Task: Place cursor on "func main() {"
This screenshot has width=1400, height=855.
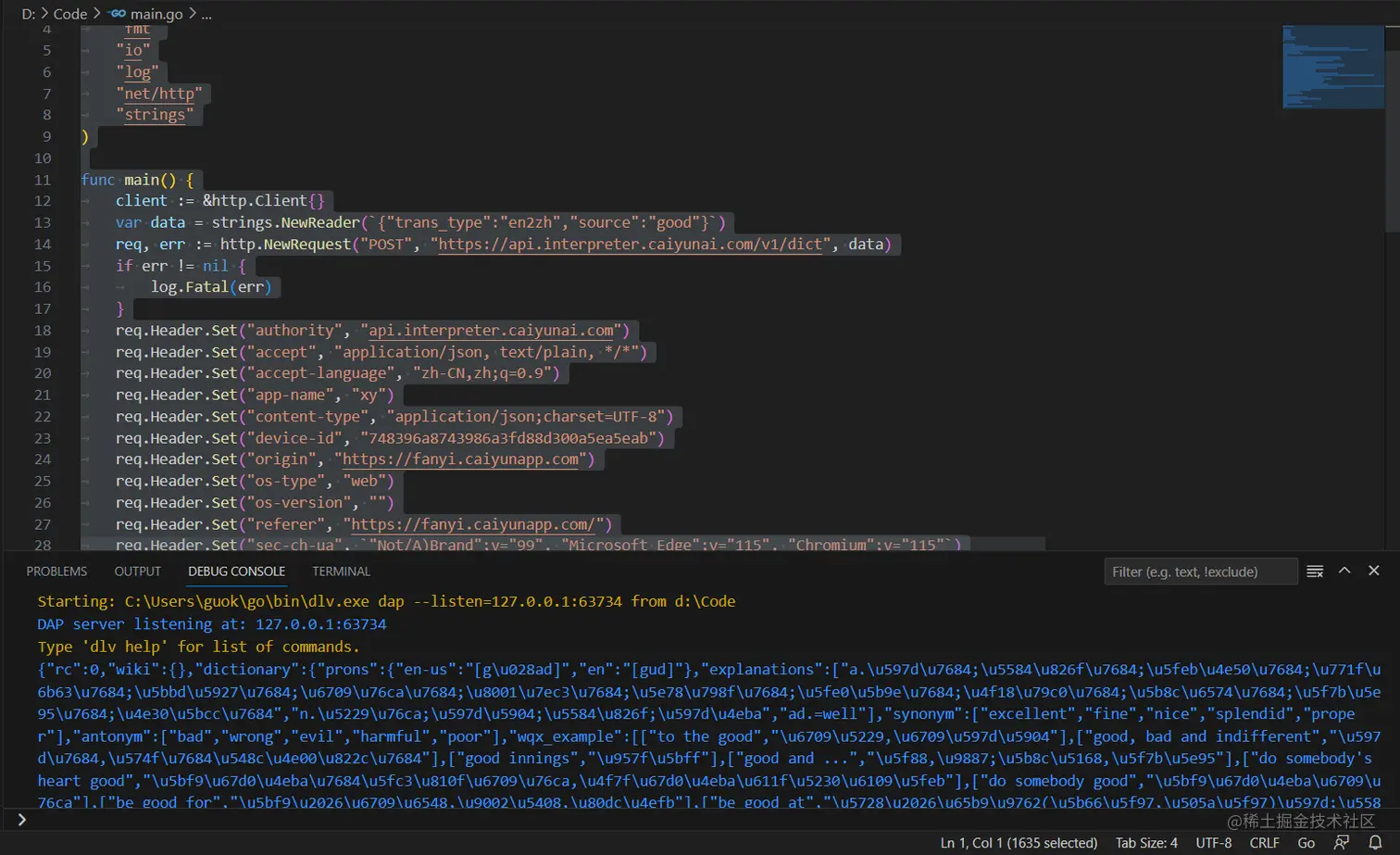Action: pyautogui.click(x=137, y=180)
